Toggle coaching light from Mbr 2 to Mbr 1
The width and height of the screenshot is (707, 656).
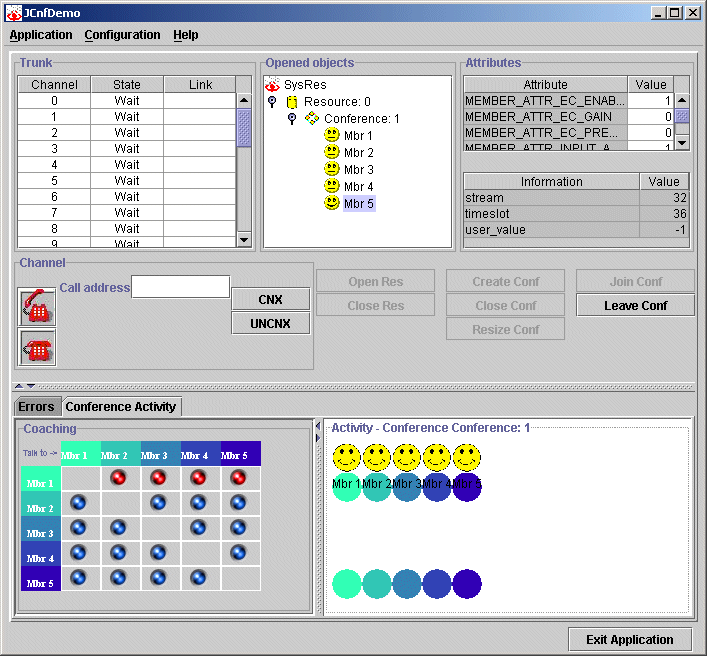tap(78, 503)
